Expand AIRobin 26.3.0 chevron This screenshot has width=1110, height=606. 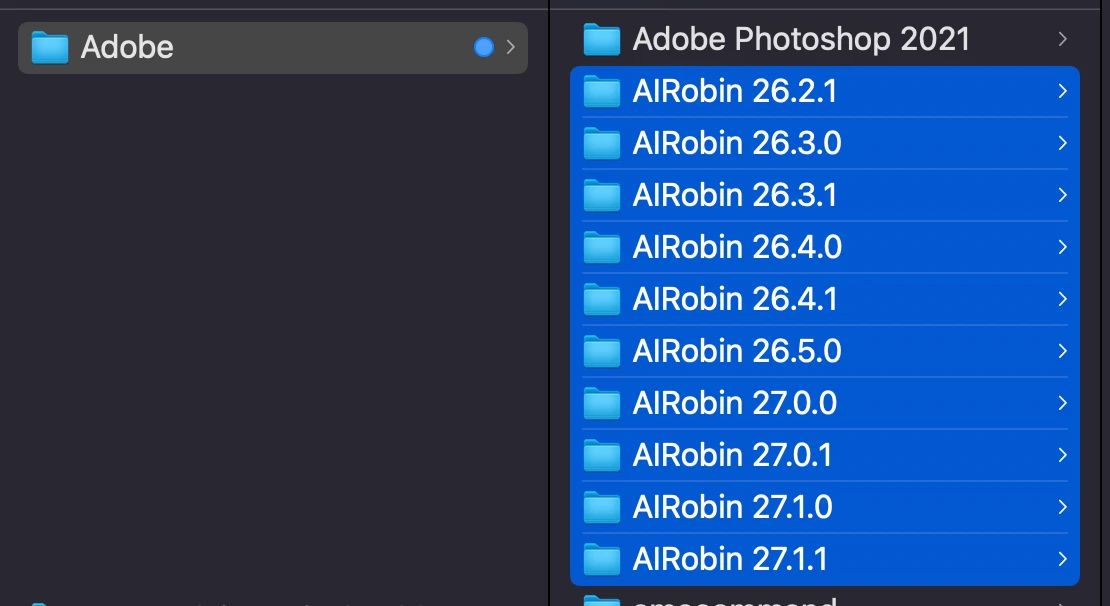click(x=1063, y=143)
